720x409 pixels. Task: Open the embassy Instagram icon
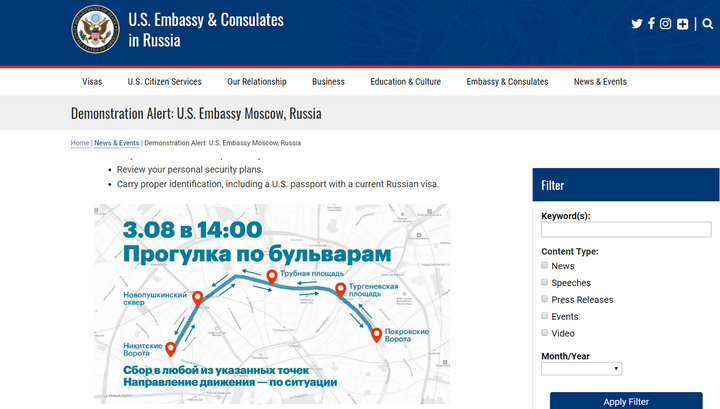[665, 23]
